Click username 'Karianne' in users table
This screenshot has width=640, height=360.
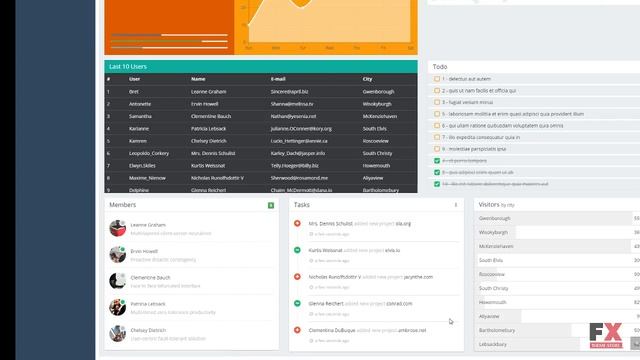pyautogui.click(x=139, y=129)
